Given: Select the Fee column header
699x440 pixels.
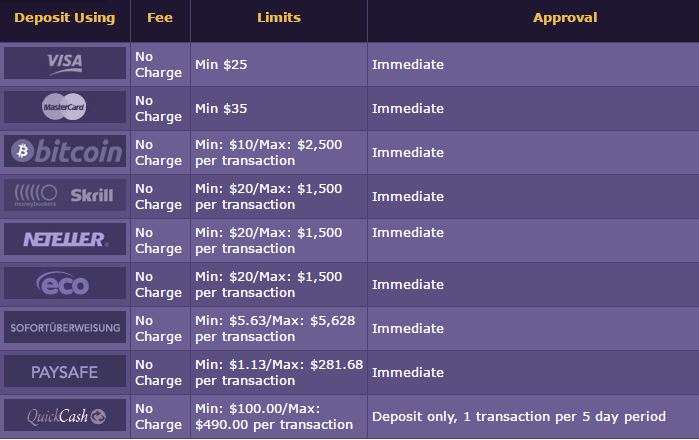Looking at the screenshot, I should (160, 18).
